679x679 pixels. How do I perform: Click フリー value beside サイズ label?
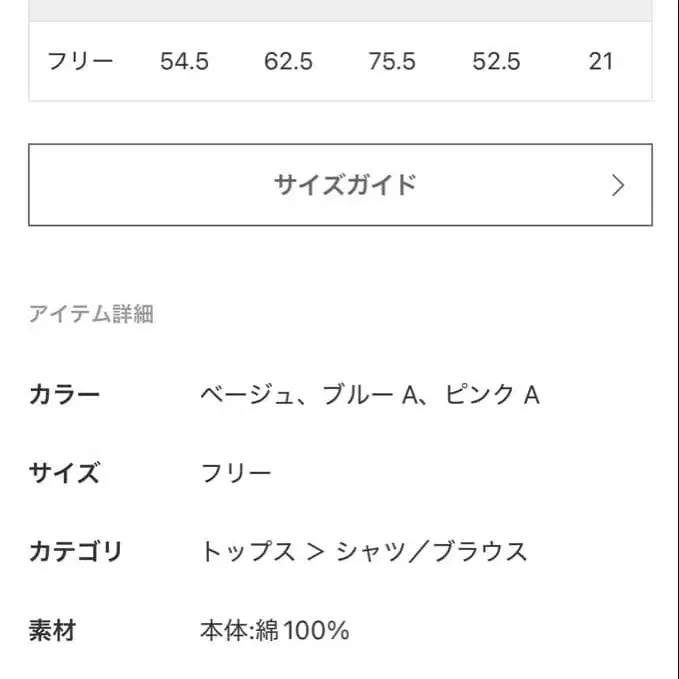236,472
